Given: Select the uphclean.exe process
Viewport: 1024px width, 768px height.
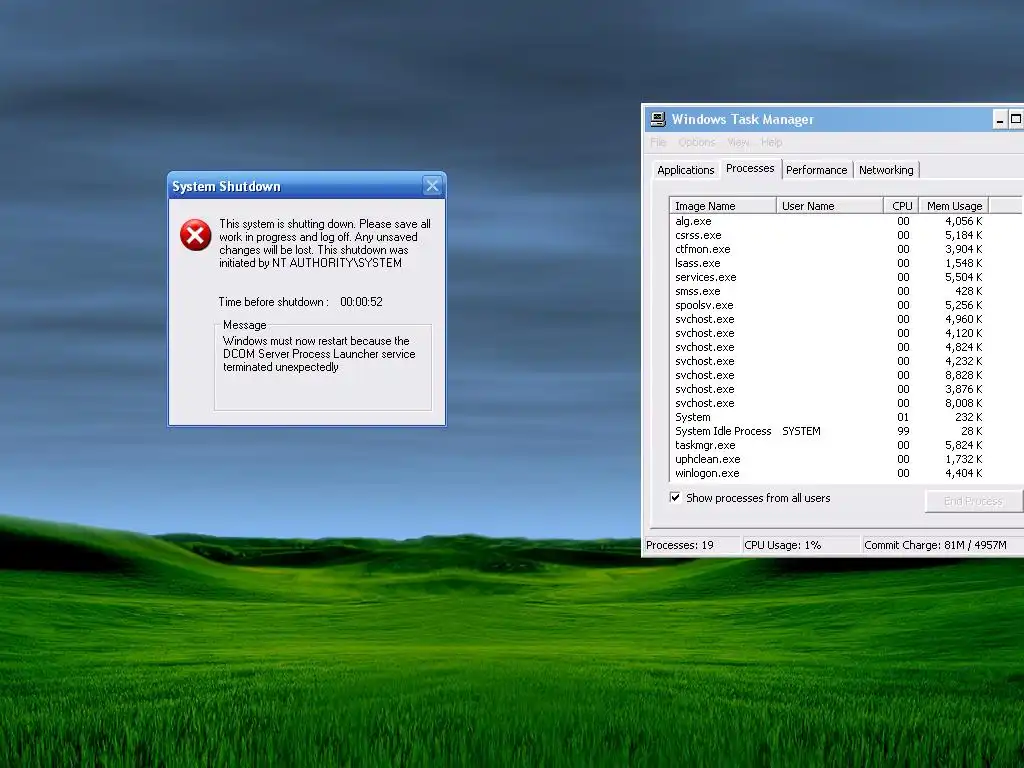Looking at the screenshot, I should coord(829,459).
